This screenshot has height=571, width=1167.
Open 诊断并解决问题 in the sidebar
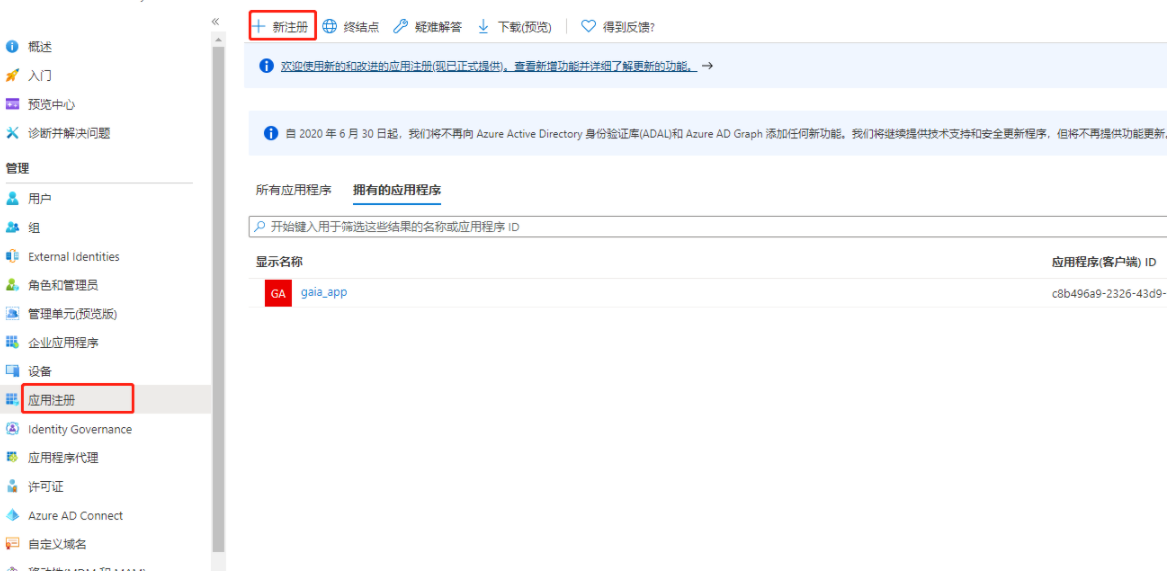pos(69,133)
